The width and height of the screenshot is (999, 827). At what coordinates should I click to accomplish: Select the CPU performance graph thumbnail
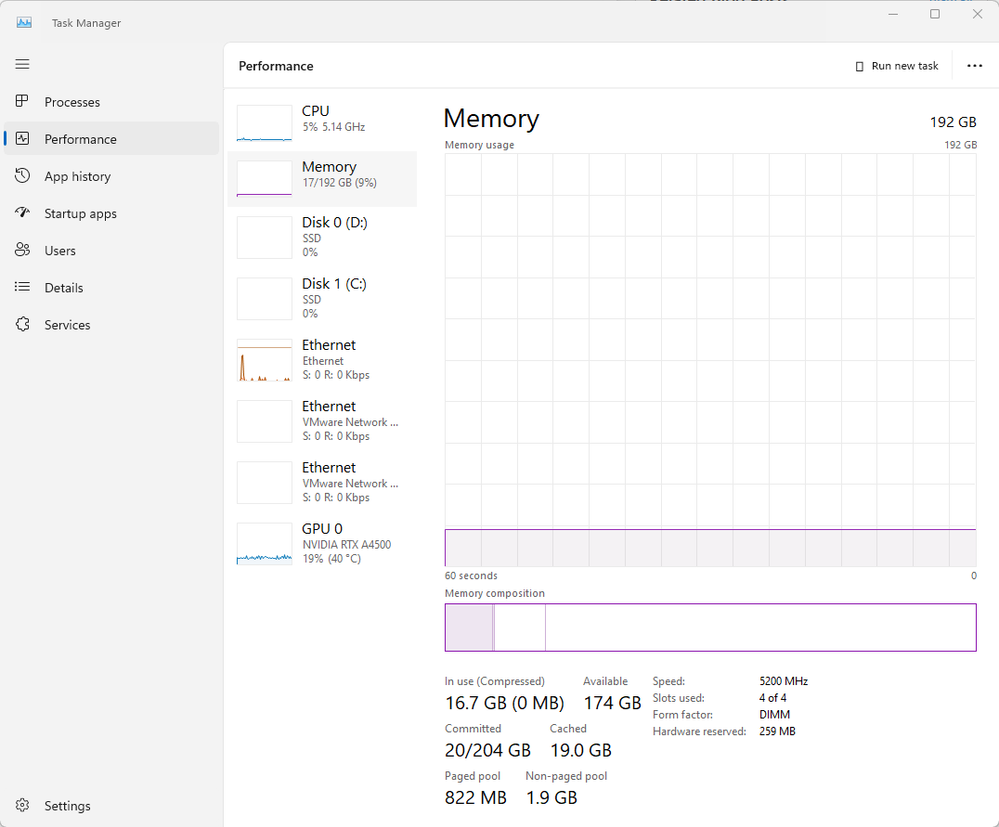(264, 122)
